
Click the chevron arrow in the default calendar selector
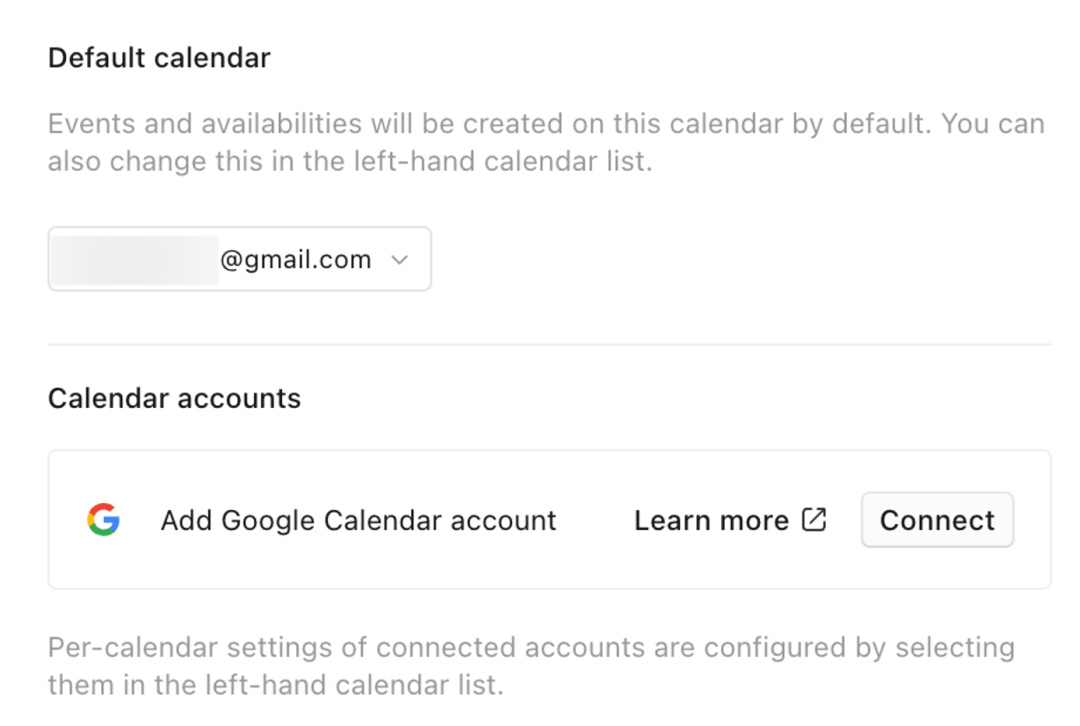(400, 260)
